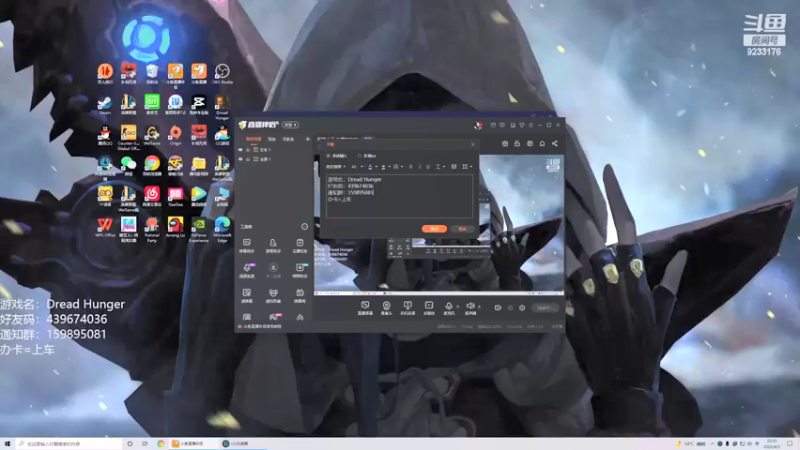Open the Task View taskbar button
This screenshot has height=450, width=800.
tap(144, 444)
